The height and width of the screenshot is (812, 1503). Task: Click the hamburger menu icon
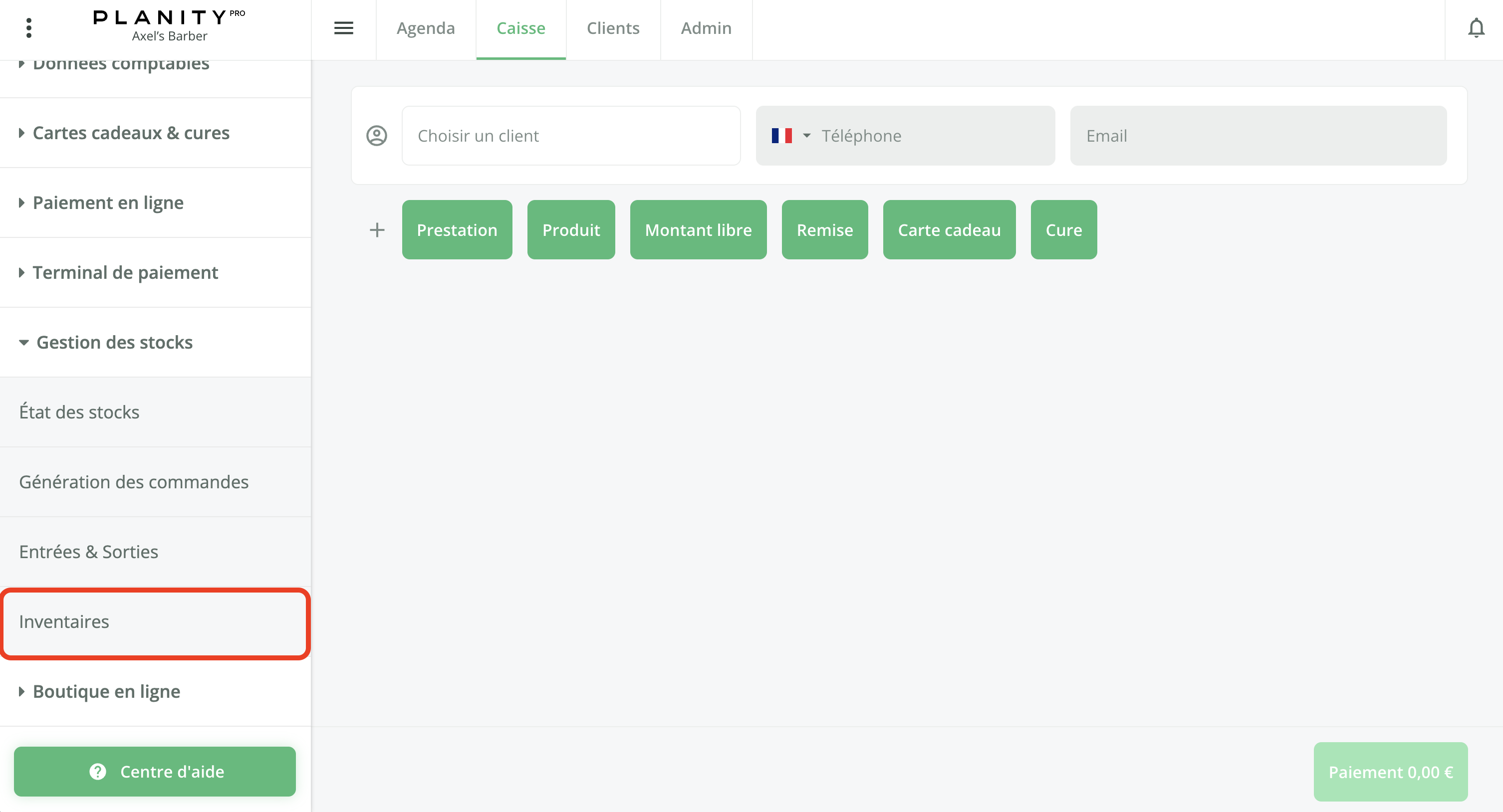point(344,28)
